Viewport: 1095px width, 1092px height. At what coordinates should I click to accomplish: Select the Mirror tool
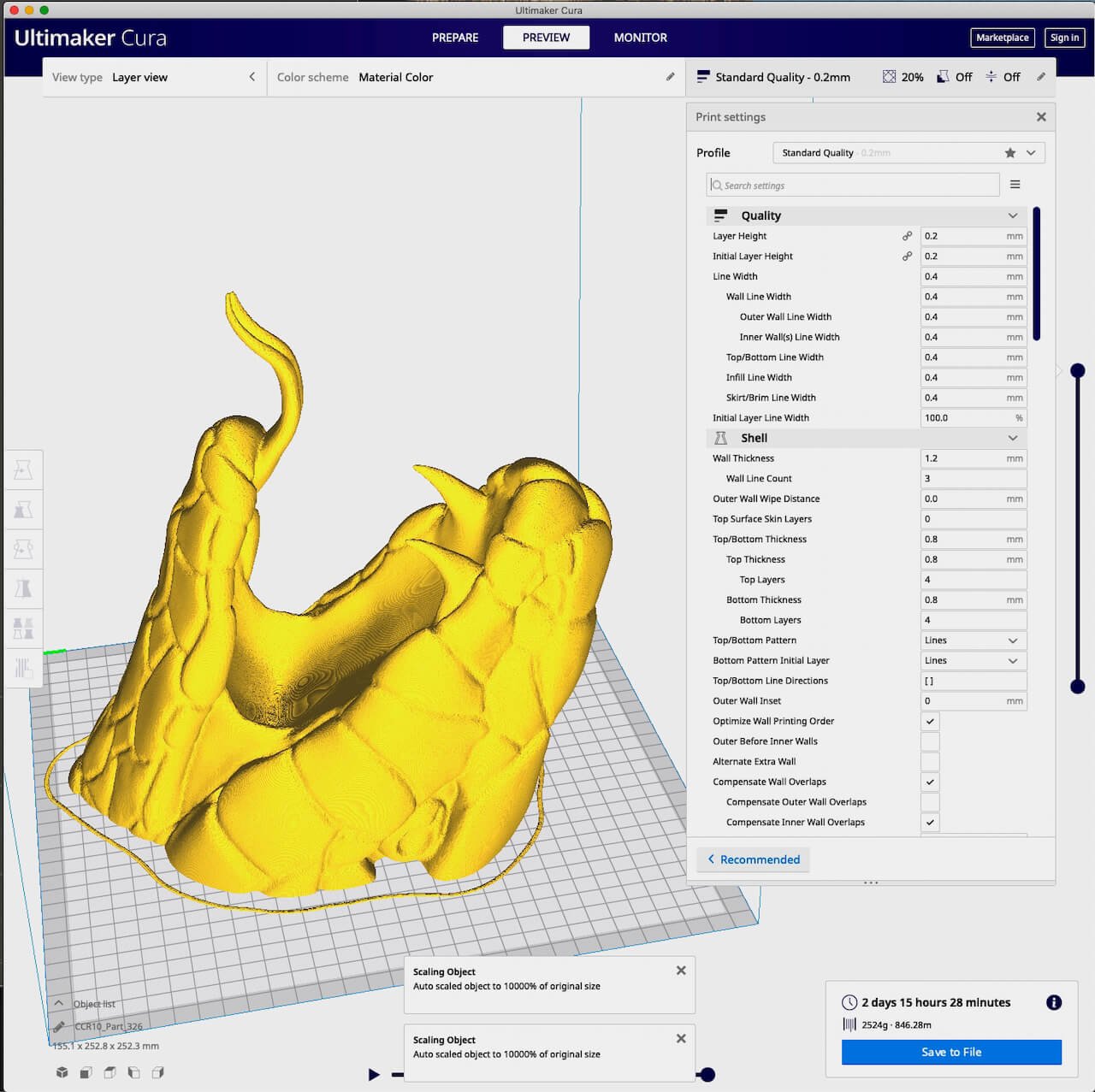(x=23, y=588)
